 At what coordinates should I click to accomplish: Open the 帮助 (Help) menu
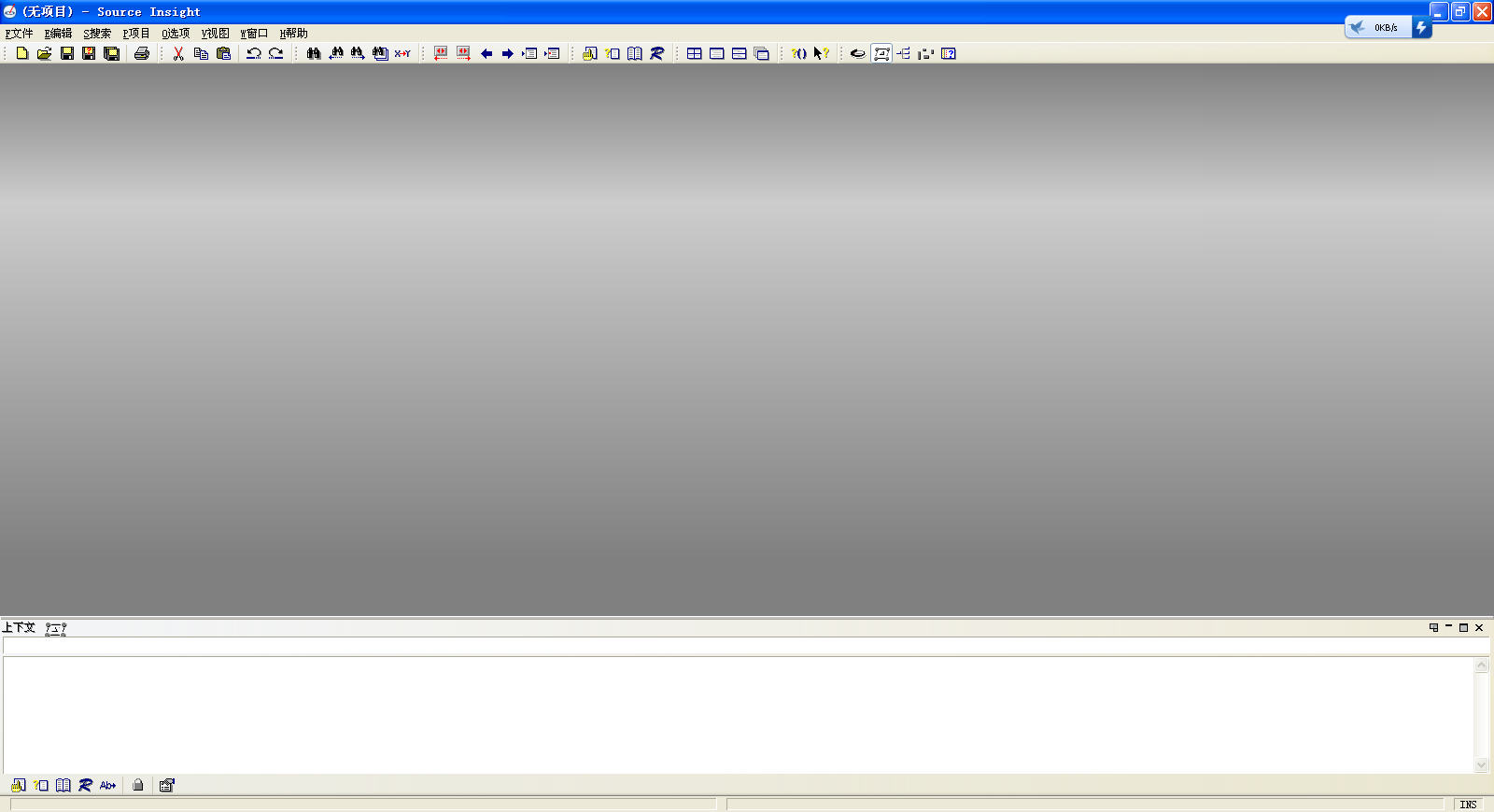(x=293, y=34)
